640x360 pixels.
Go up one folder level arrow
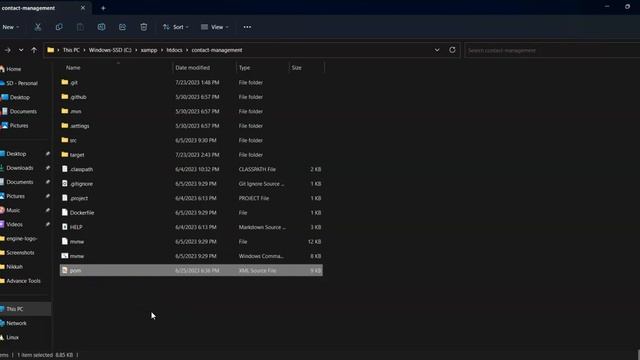click(34, 50)
